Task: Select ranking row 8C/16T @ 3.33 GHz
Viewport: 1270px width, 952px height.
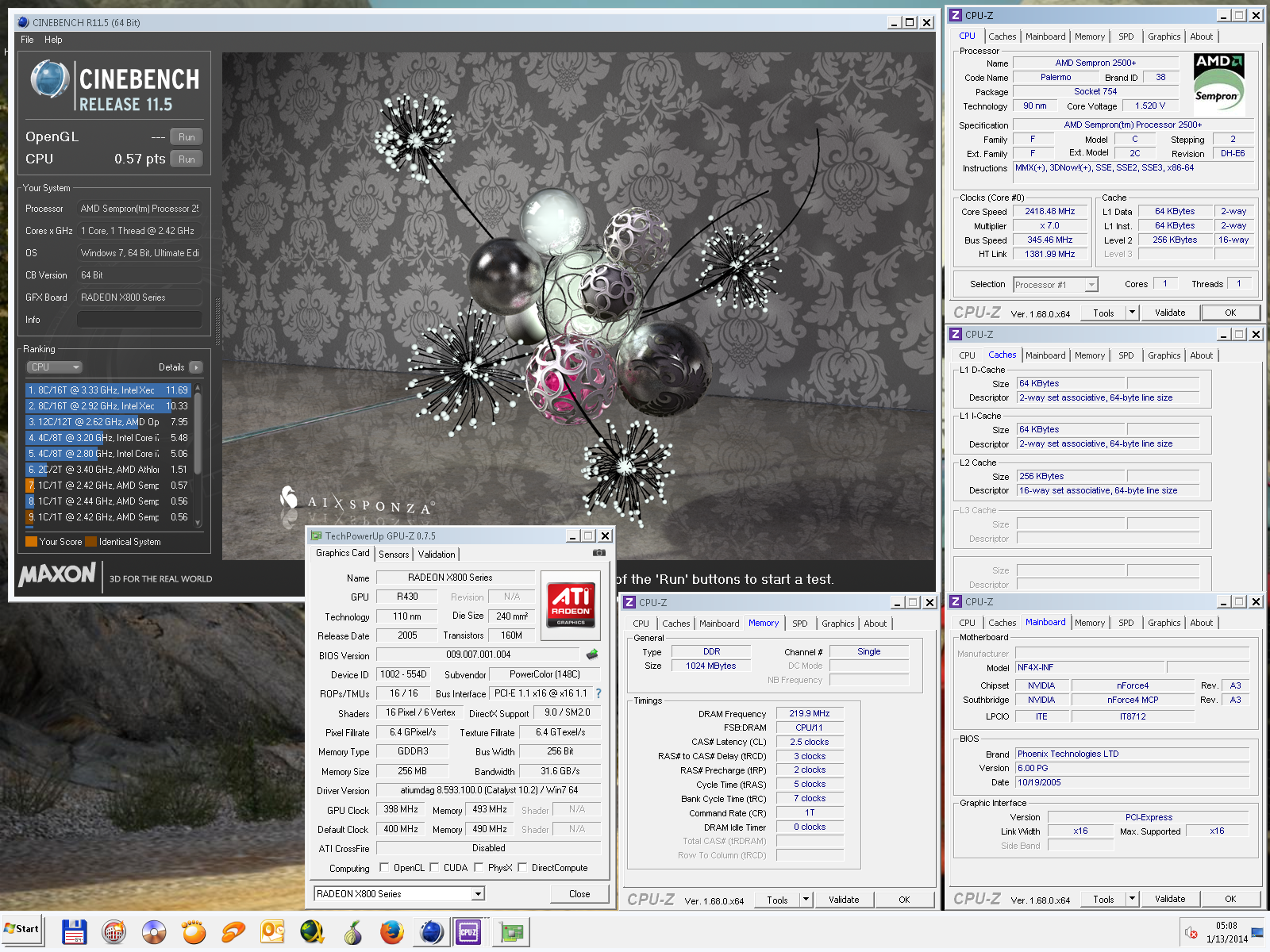Action: click(x=109, y=390)
